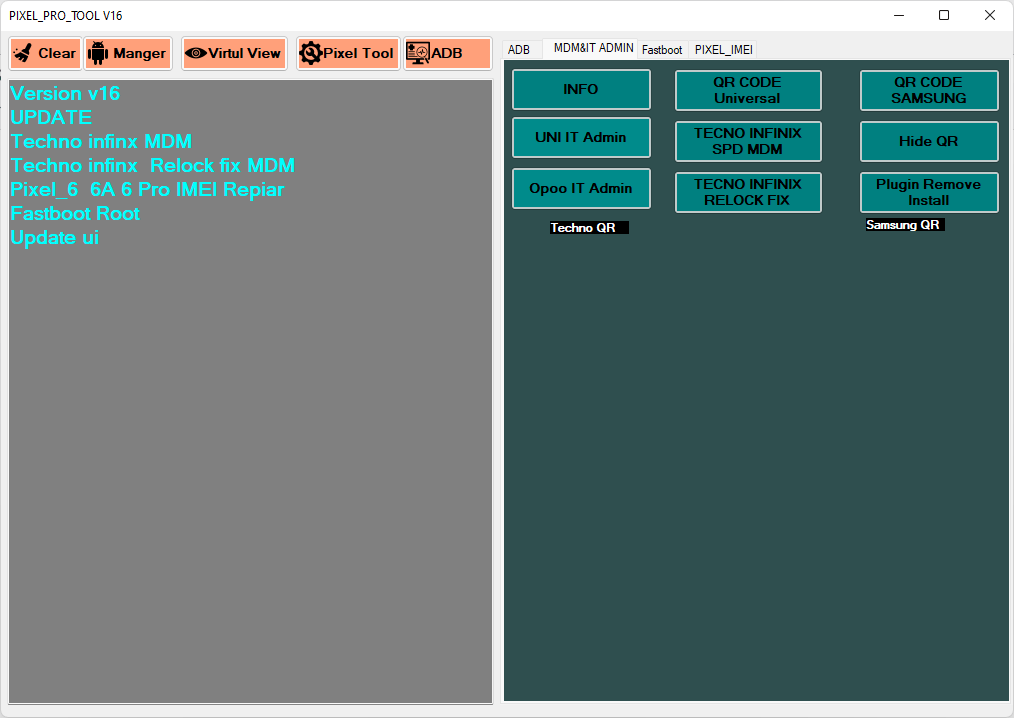Switch to the PIXEL_IMEI tab

coord(723,49)
